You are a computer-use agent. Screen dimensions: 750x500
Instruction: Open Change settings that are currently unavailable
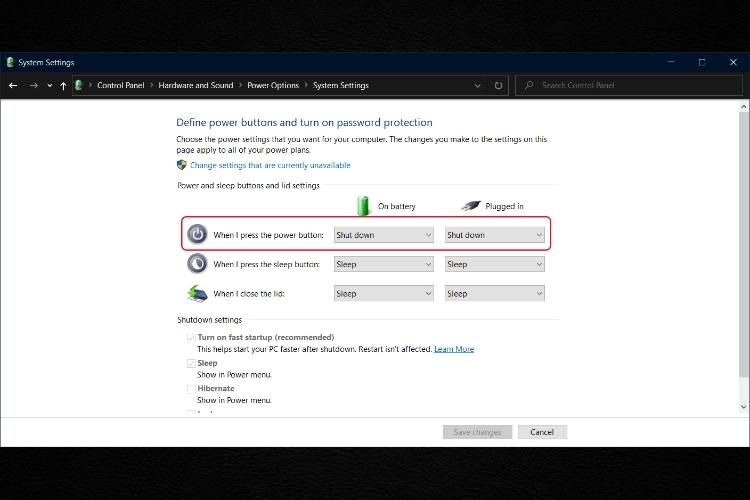[270, 165]
